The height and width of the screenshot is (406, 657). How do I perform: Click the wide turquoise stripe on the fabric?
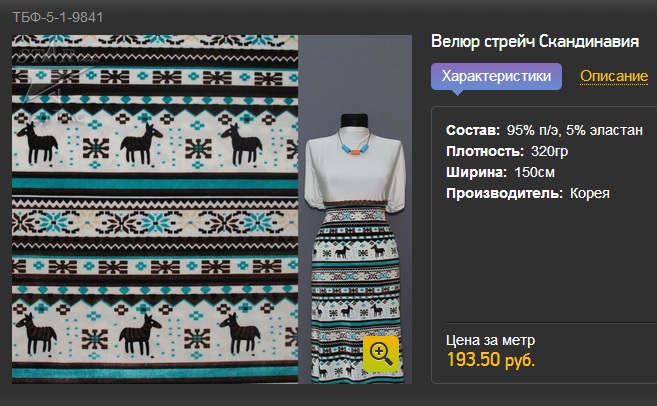(x=155, y=184)
